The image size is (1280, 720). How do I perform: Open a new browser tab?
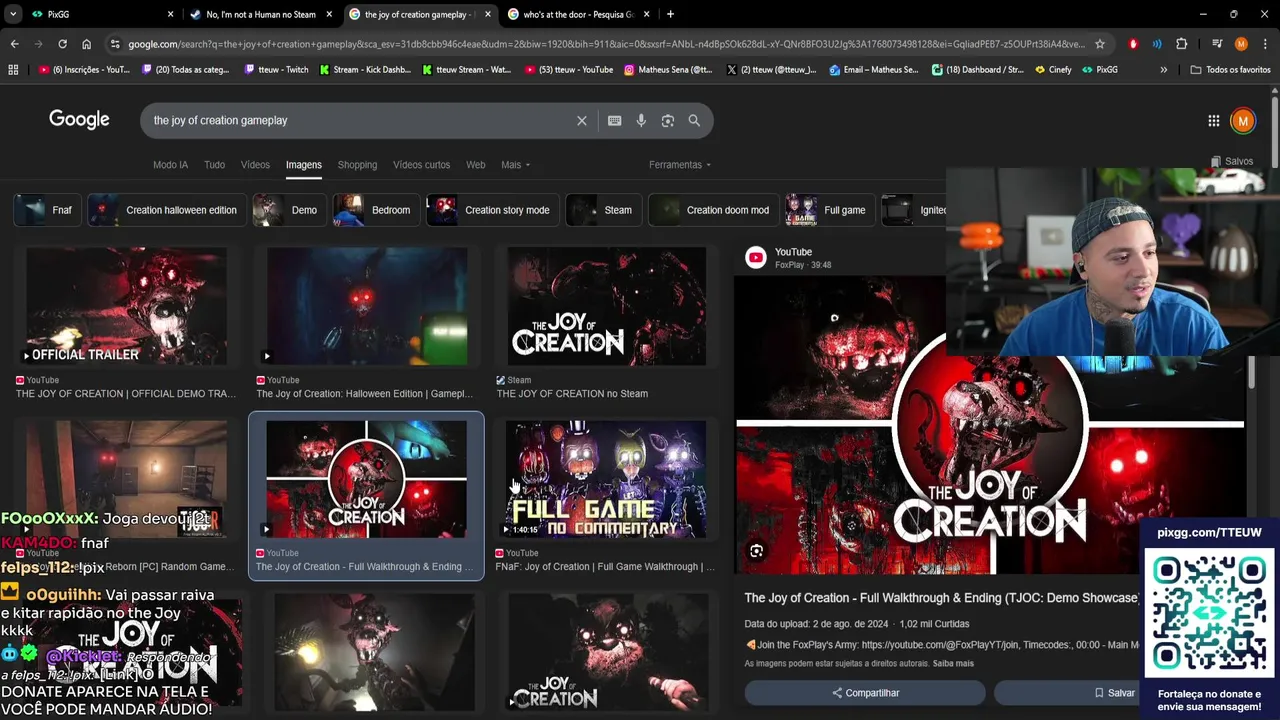pyautogui.click(x=670, y=14)
